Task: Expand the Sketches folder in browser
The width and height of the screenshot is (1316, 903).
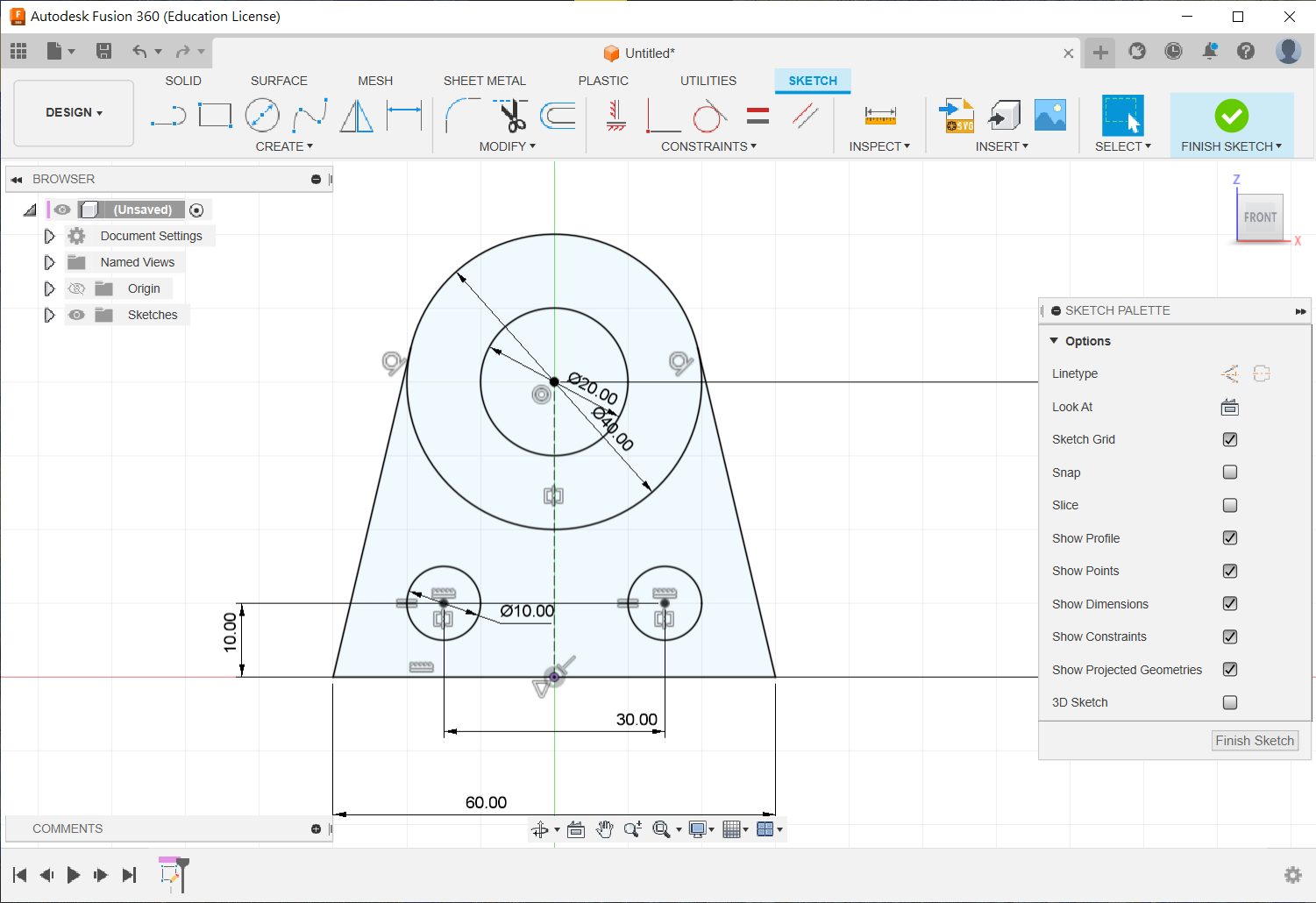Action: click(x=50, y=315)
